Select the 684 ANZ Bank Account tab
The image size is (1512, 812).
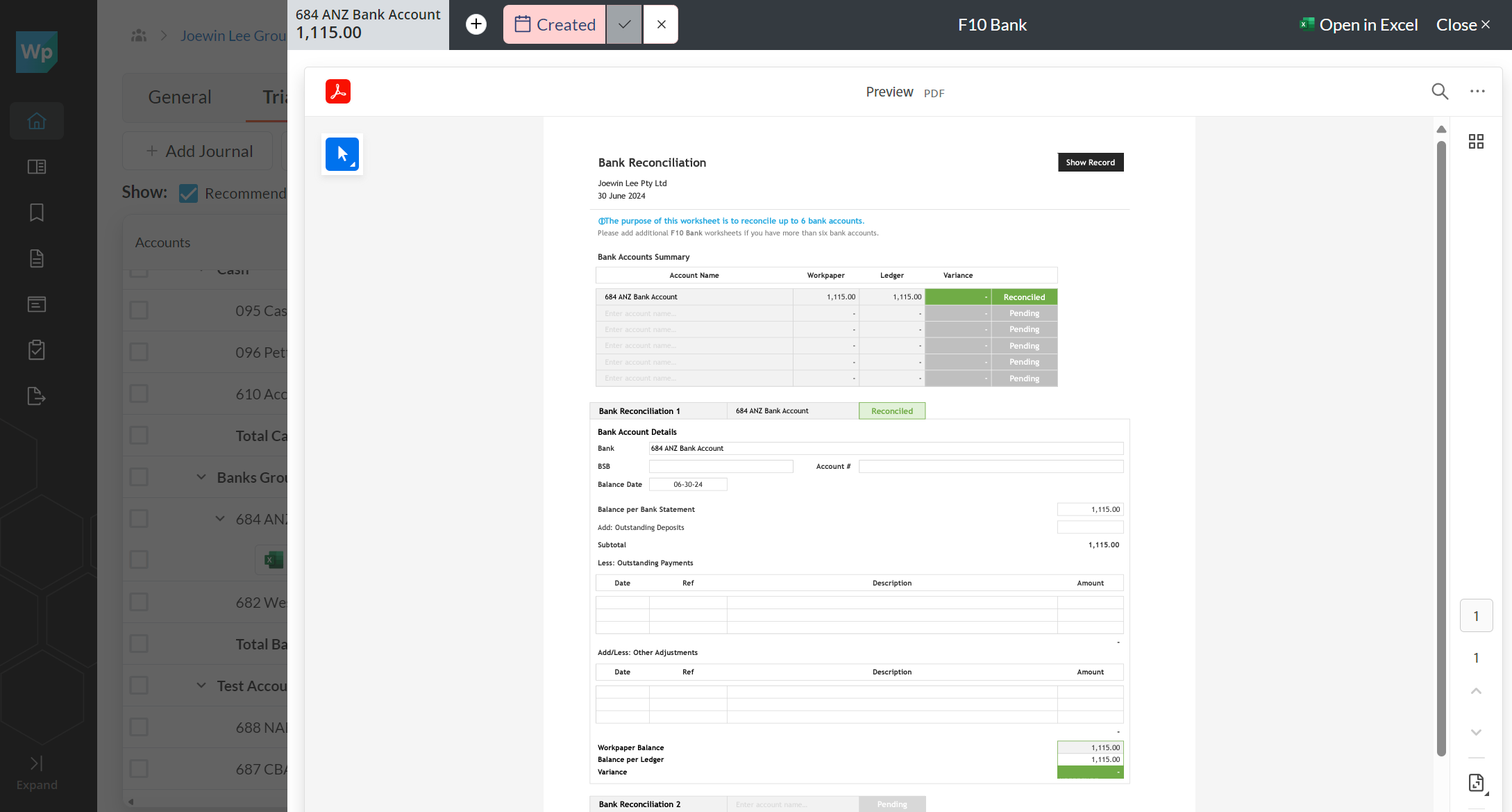pyautogui.click(x=368, y=24)
